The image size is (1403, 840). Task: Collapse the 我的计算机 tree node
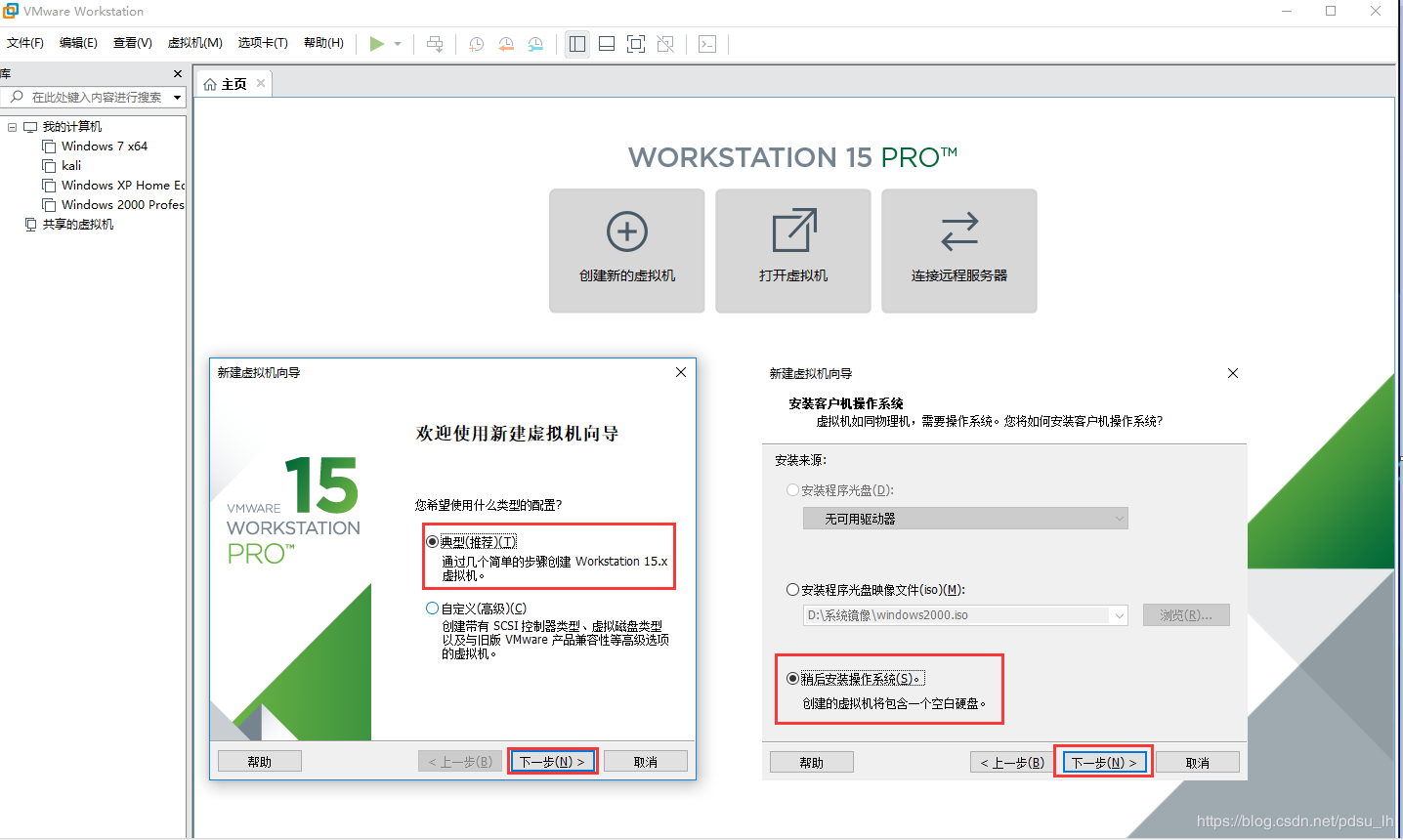[12, 127]
